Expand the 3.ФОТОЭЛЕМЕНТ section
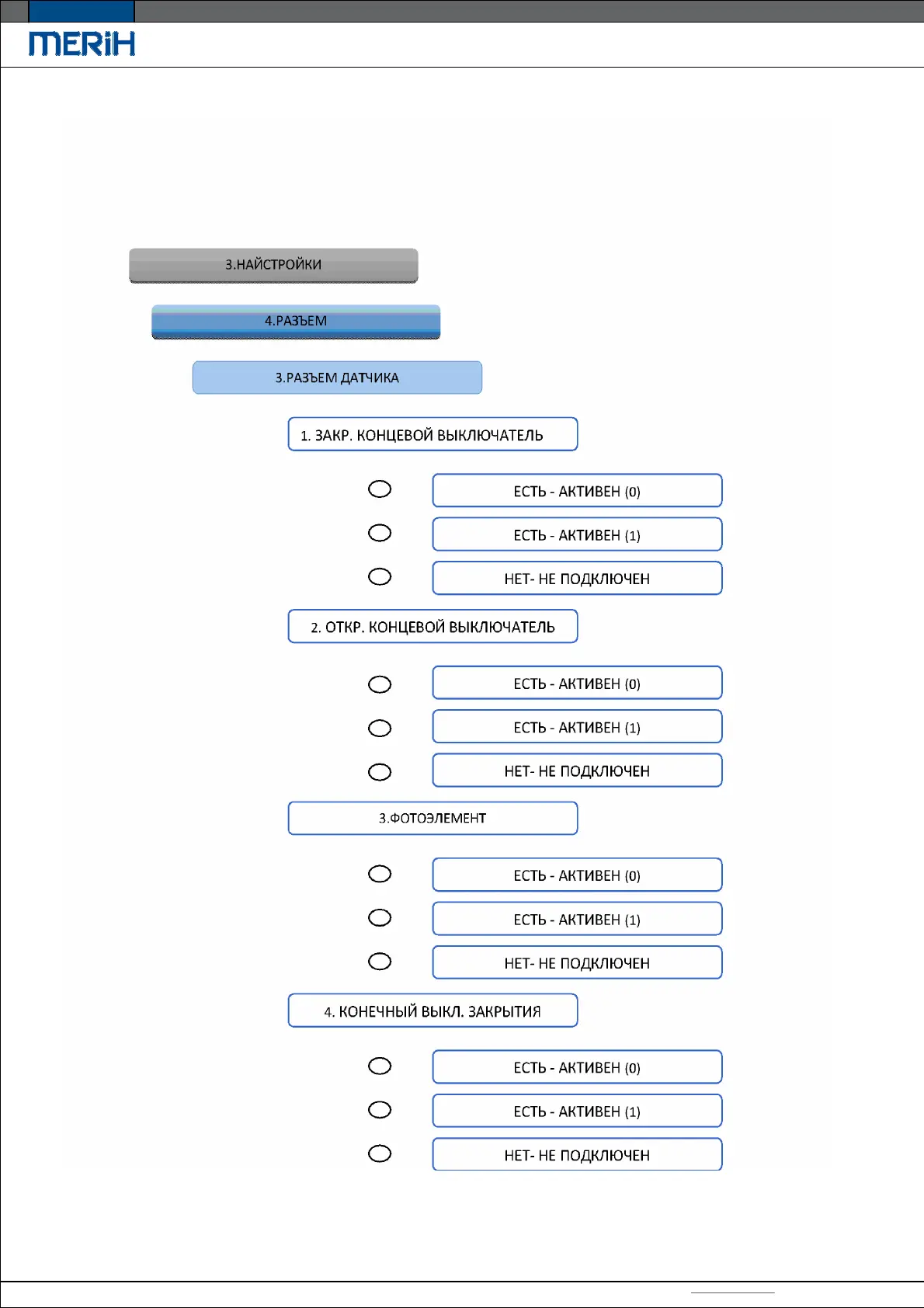 pos(432,818)
